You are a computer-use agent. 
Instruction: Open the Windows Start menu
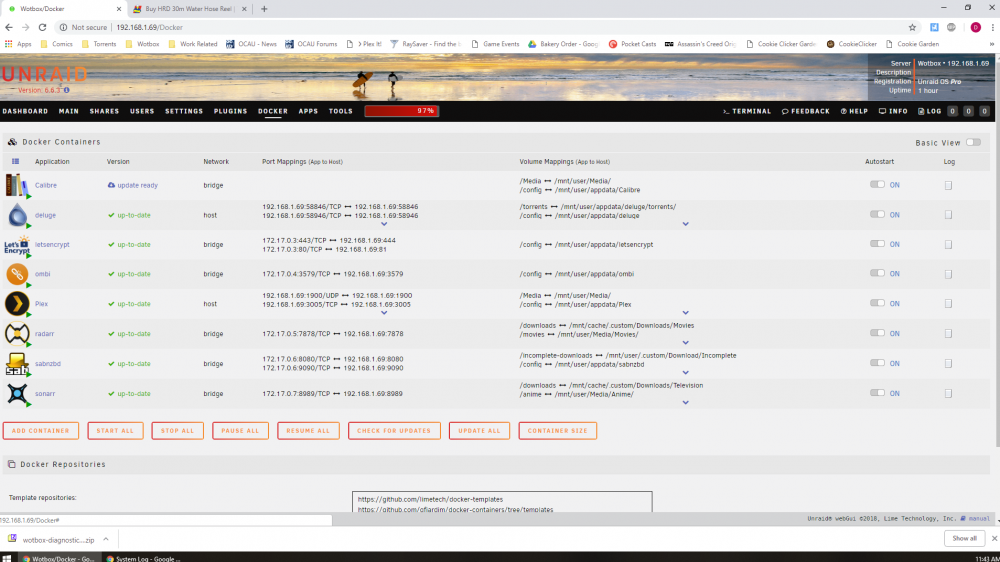(x=7, y=558)
